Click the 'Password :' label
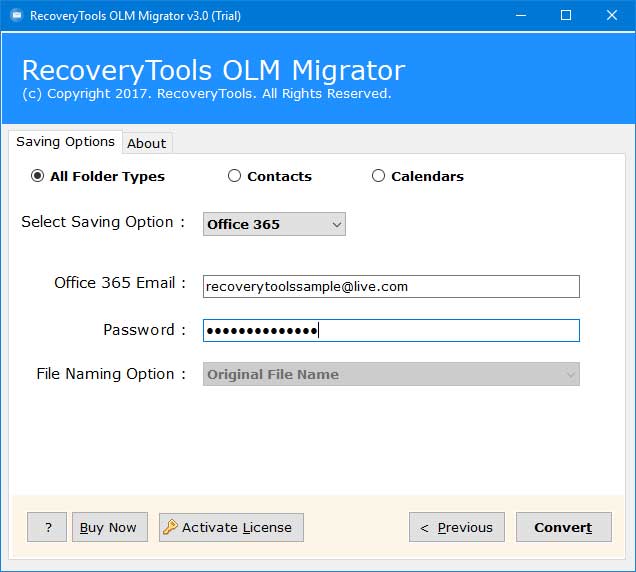Screen dimensions: 636x572 coord(145,329)
